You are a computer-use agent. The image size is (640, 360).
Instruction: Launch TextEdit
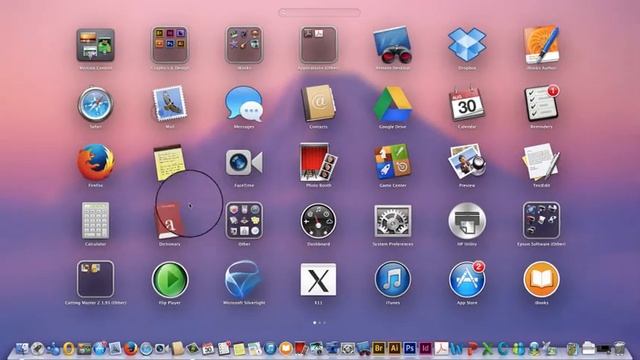click(541, 162)
